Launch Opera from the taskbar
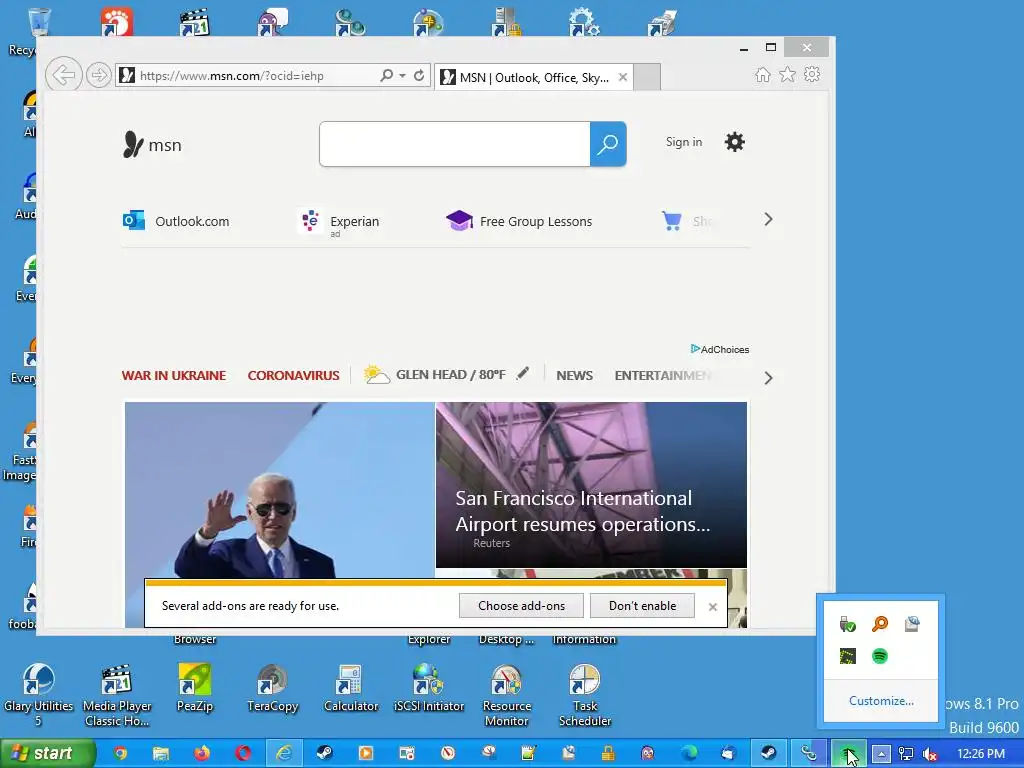The image size is (1024, 768). tap(243, 753)
